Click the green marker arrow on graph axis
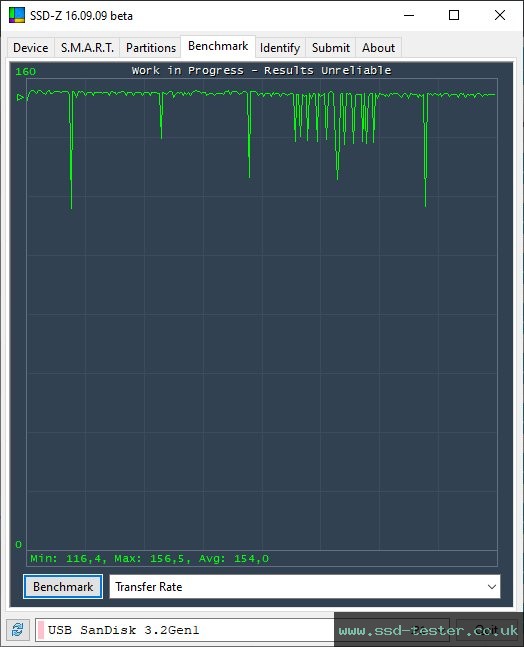Viewport: 524px width, 647px height. pyautogui.click(x=20, y=97)
